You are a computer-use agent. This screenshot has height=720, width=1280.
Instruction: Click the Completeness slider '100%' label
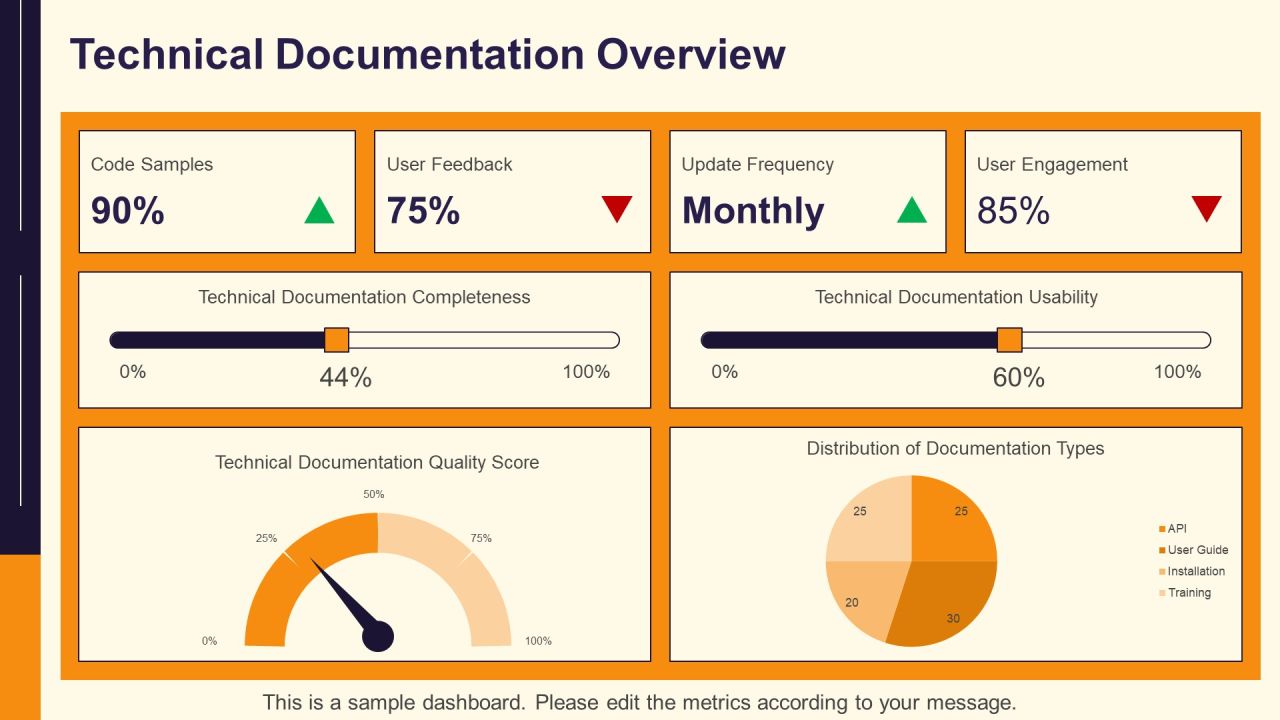pyautogui.click(x=586, y=372)
